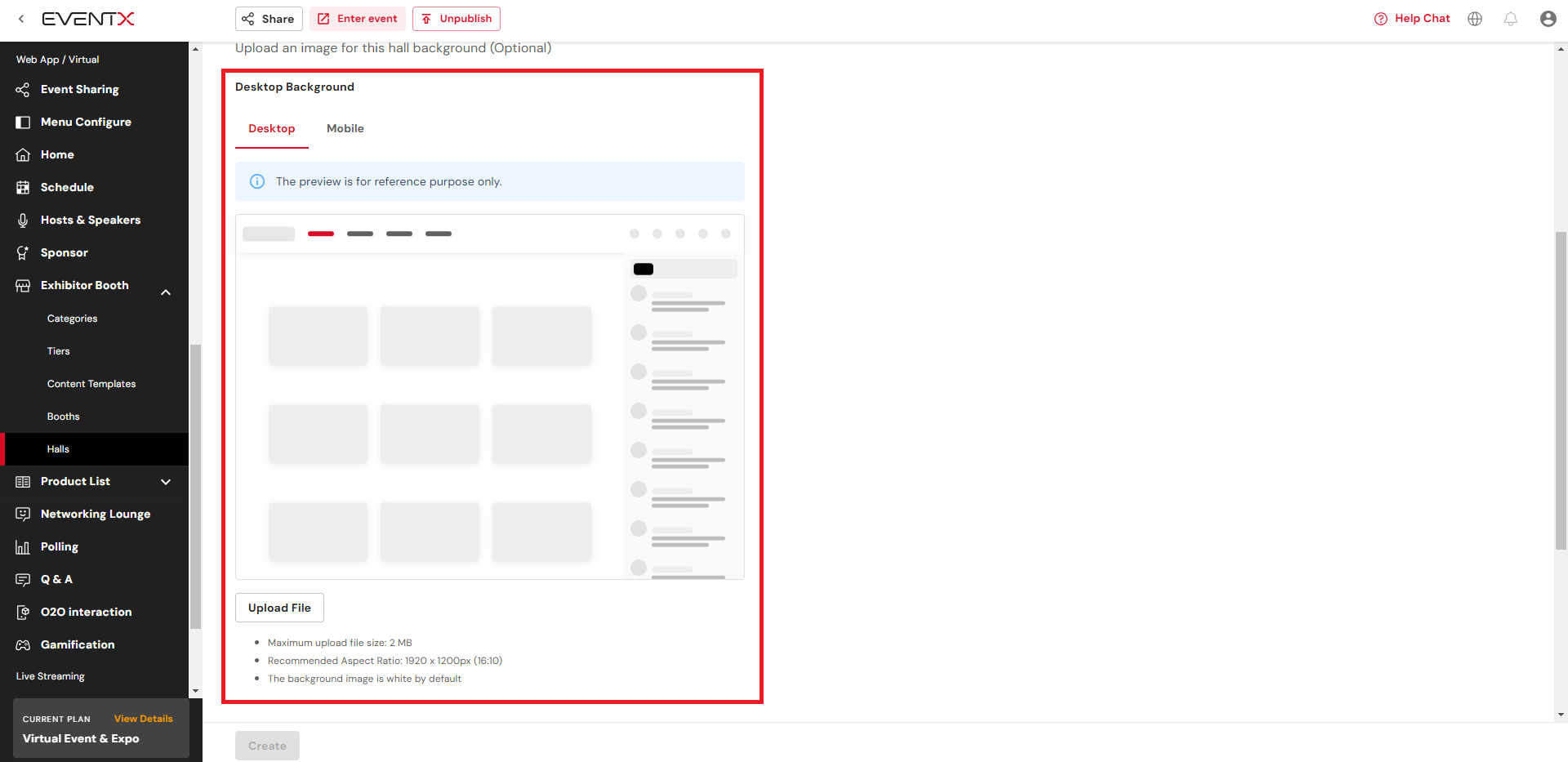Viewport: 1568px width, 762px height.
Task: Click the Home house icon
Action: tap(23, 155)
